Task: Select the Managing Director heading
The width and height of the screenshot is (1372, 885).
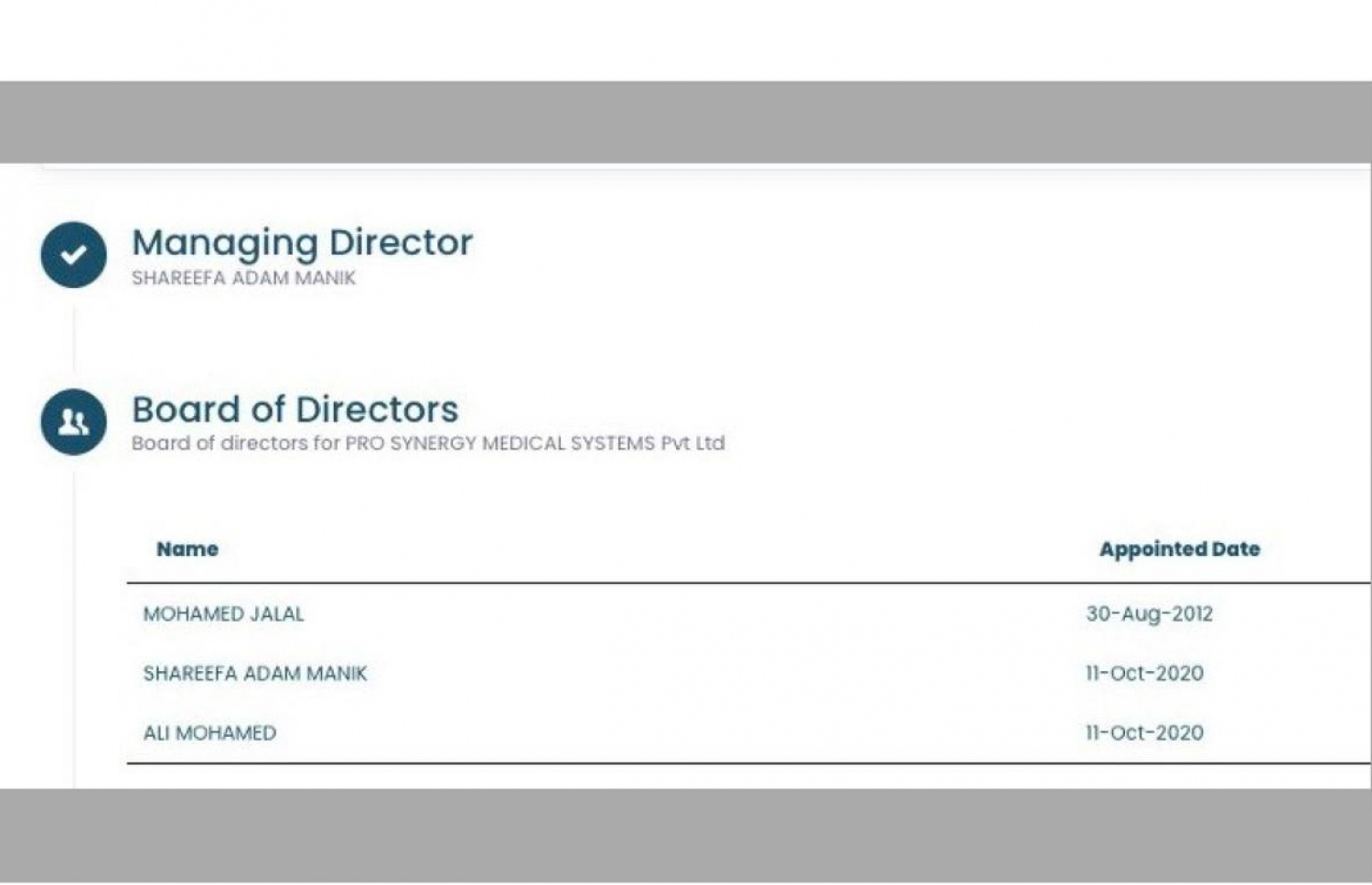Action: tap(302, 242)
